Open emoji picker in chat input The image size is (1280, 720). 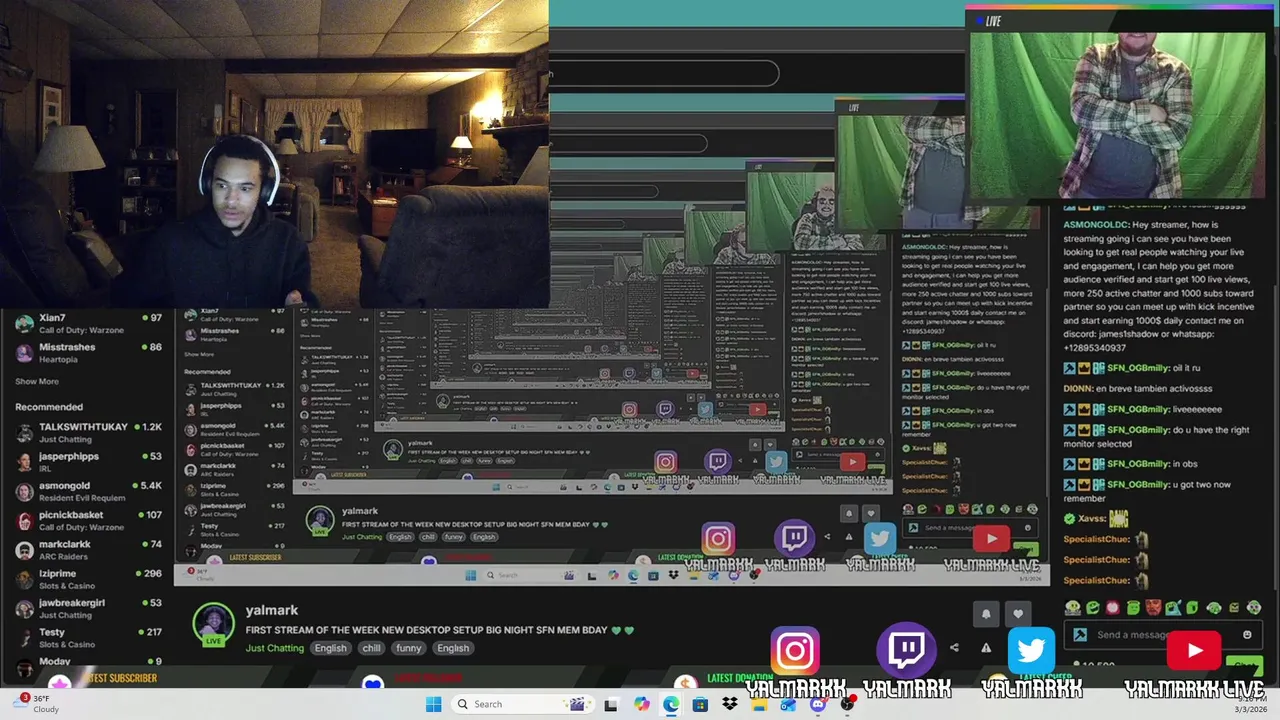pyautogui.click(x=1247, y=634)
